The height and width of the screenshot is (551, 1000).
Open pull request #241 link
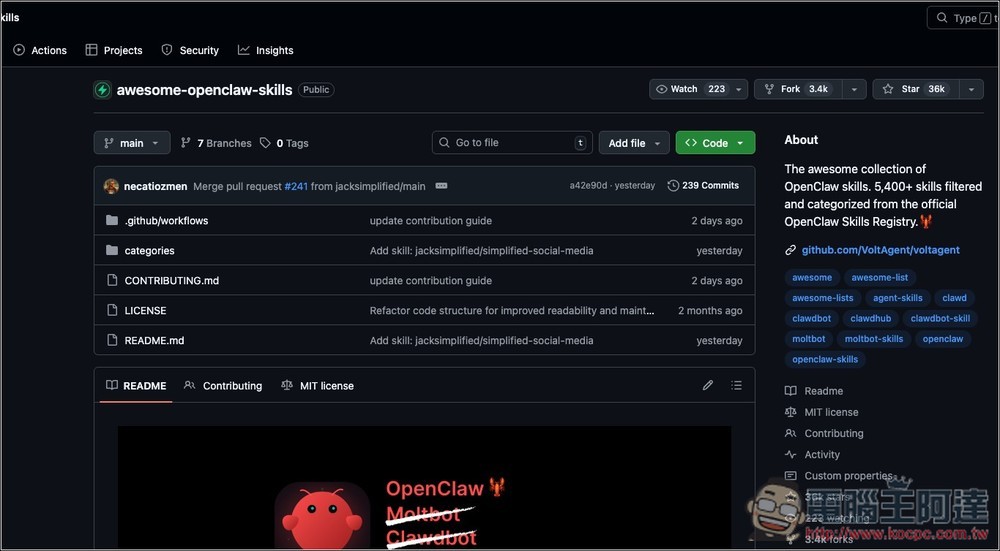point(296,186)
